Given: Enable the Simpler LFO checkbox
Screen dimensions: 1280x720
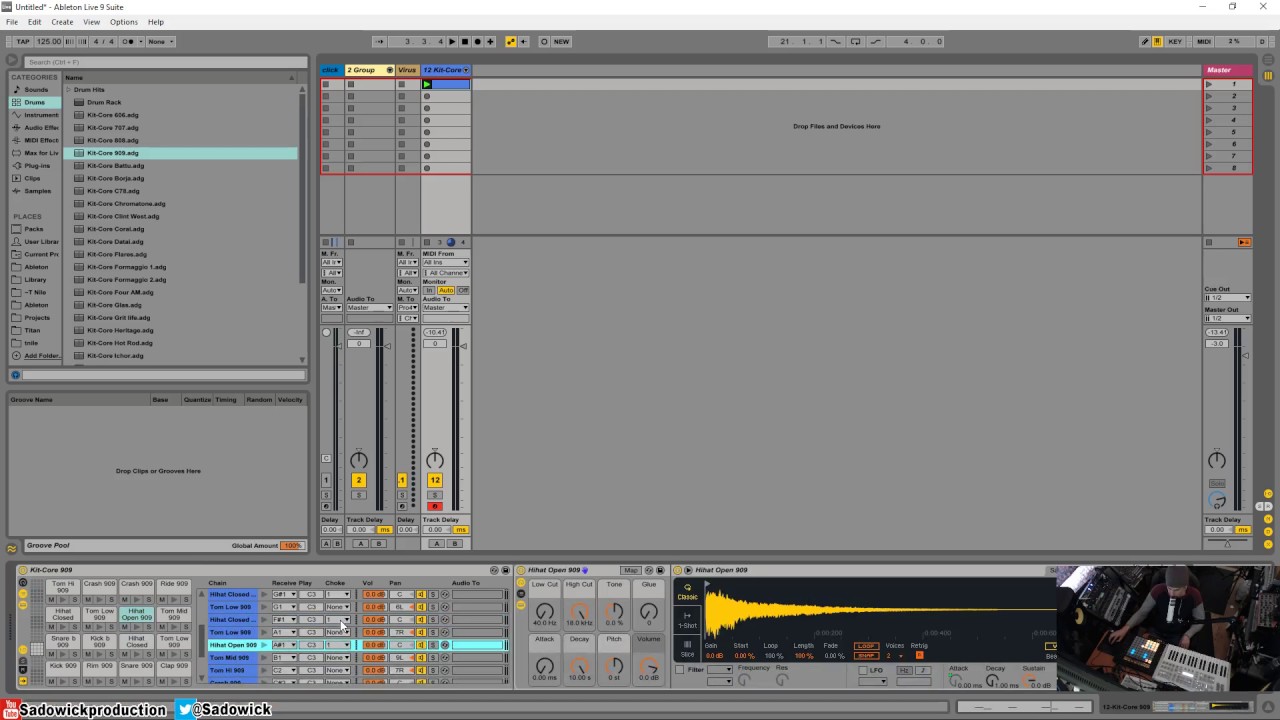Looking at the screenshot, I should [863, 670].
